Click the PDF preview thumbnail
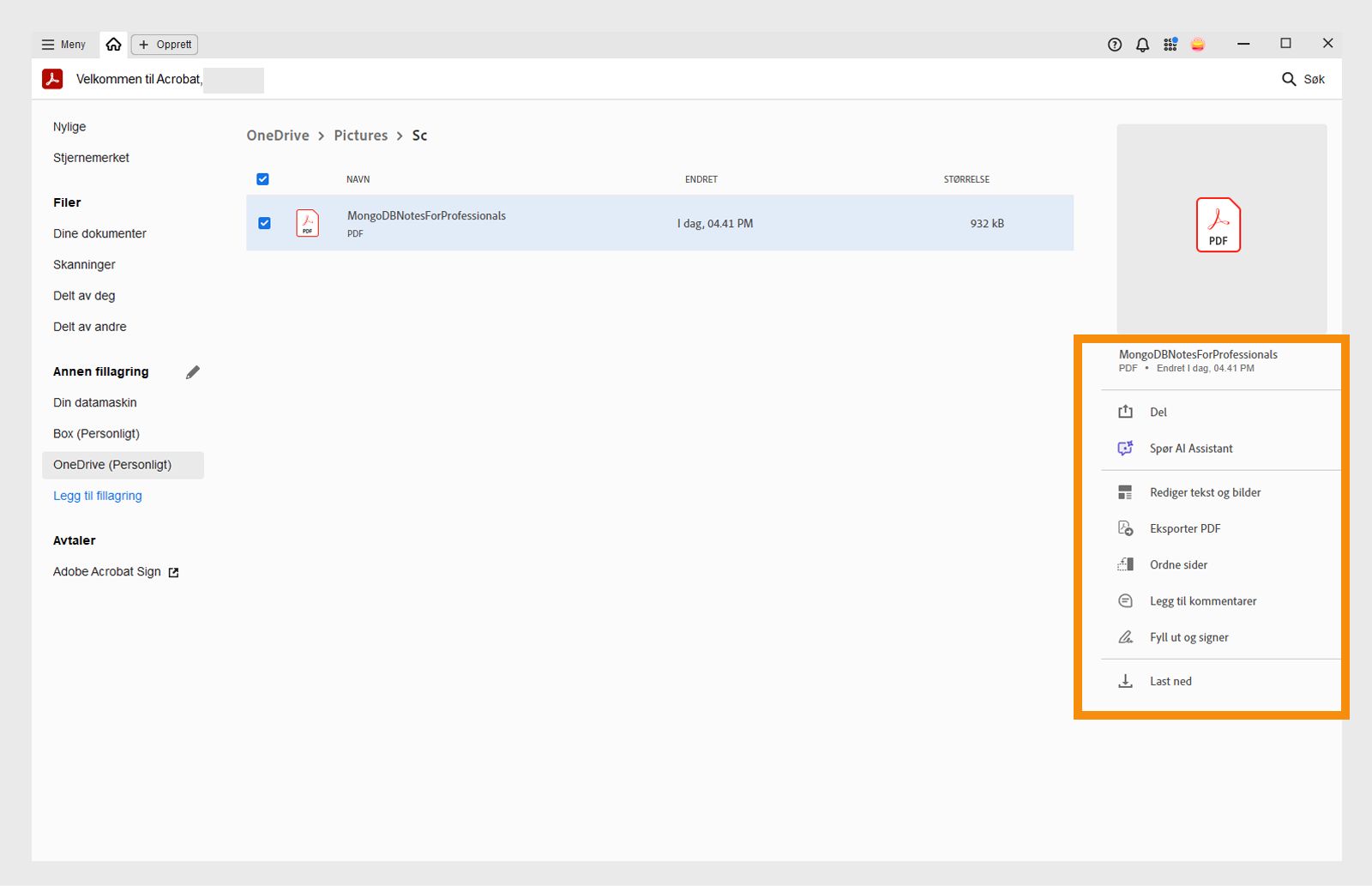 click(x=1219, y=225)
